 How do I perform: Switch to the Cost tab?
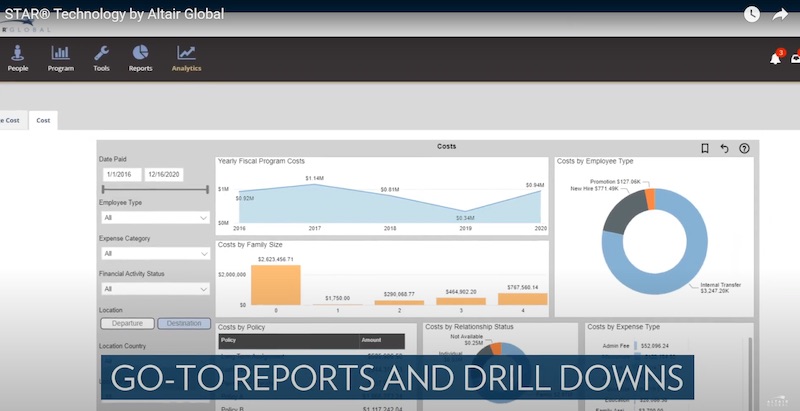[x=43, y=120]
